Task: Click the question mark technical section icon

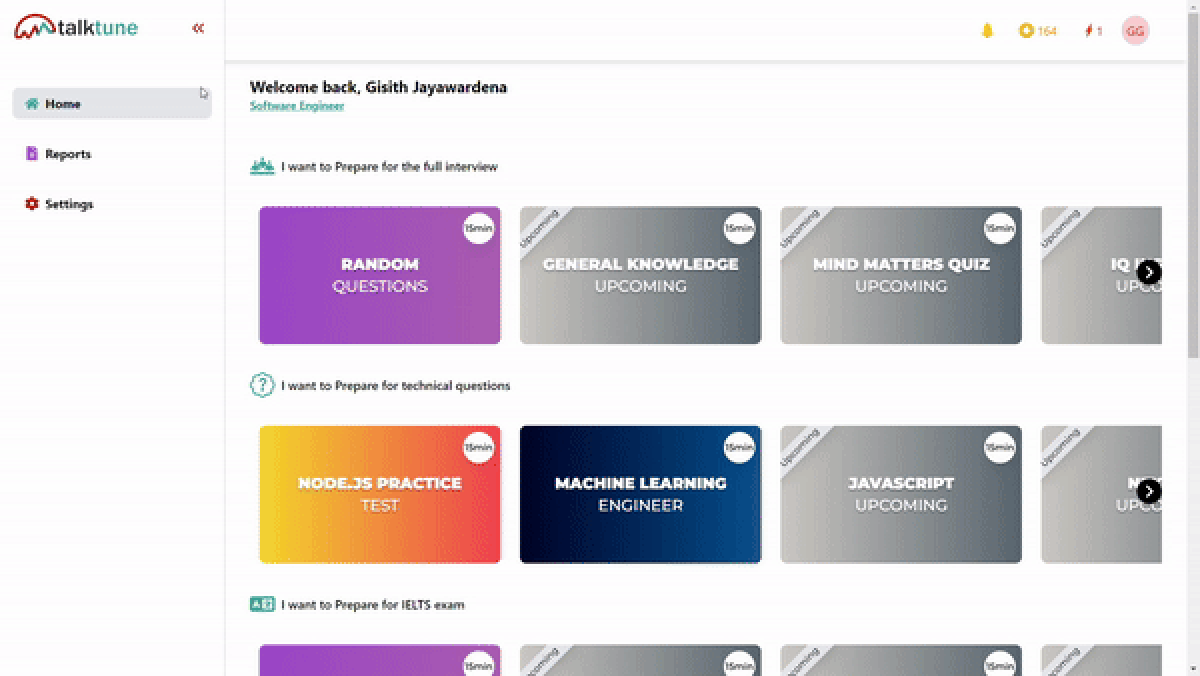Action: click(262, 385)
